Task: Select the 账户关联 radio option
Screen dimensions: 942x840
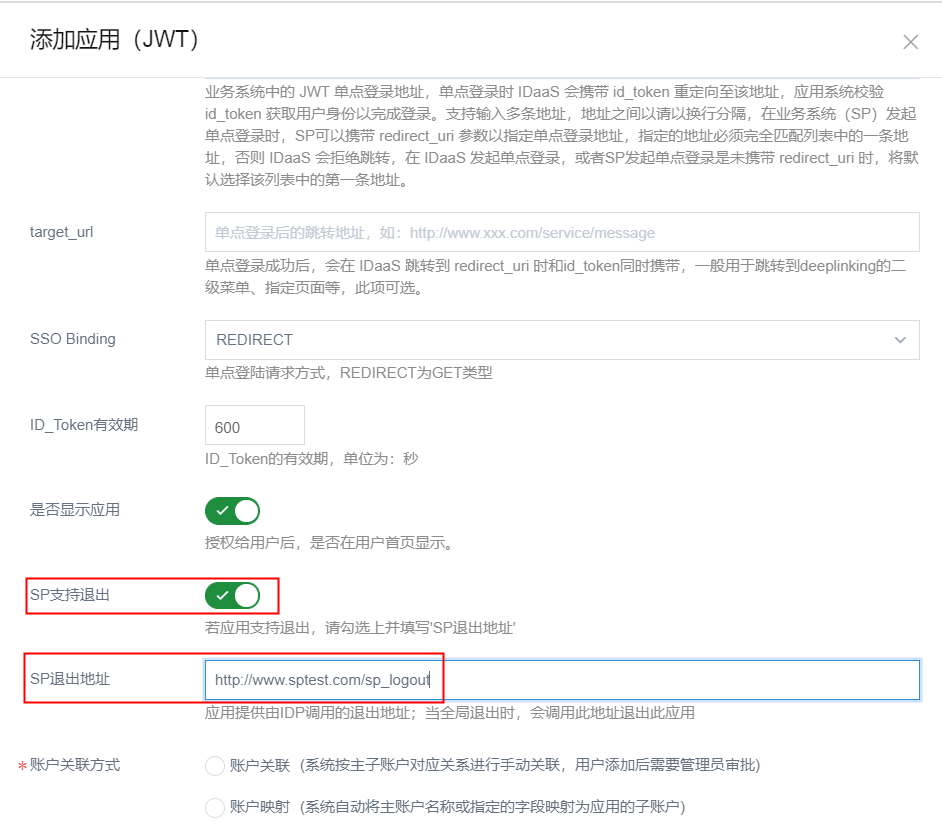Action: pos(214,766)
